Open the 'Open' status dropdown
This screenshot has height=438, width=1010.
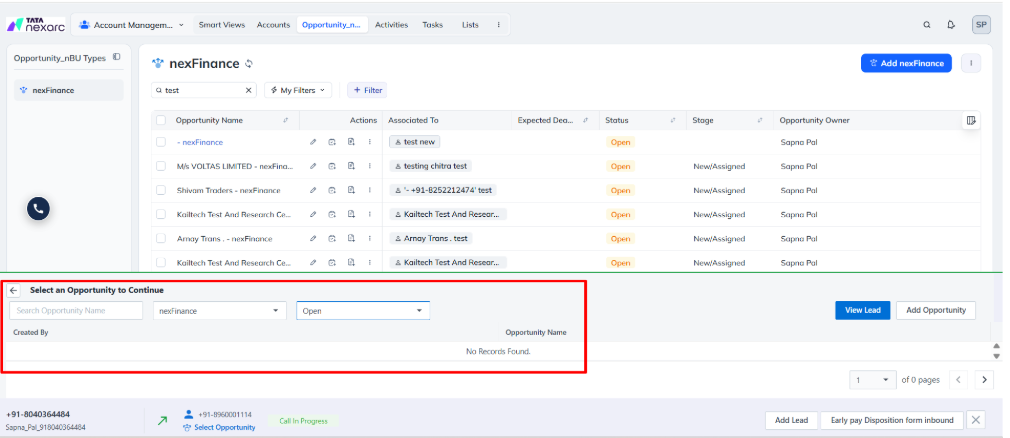362,311
